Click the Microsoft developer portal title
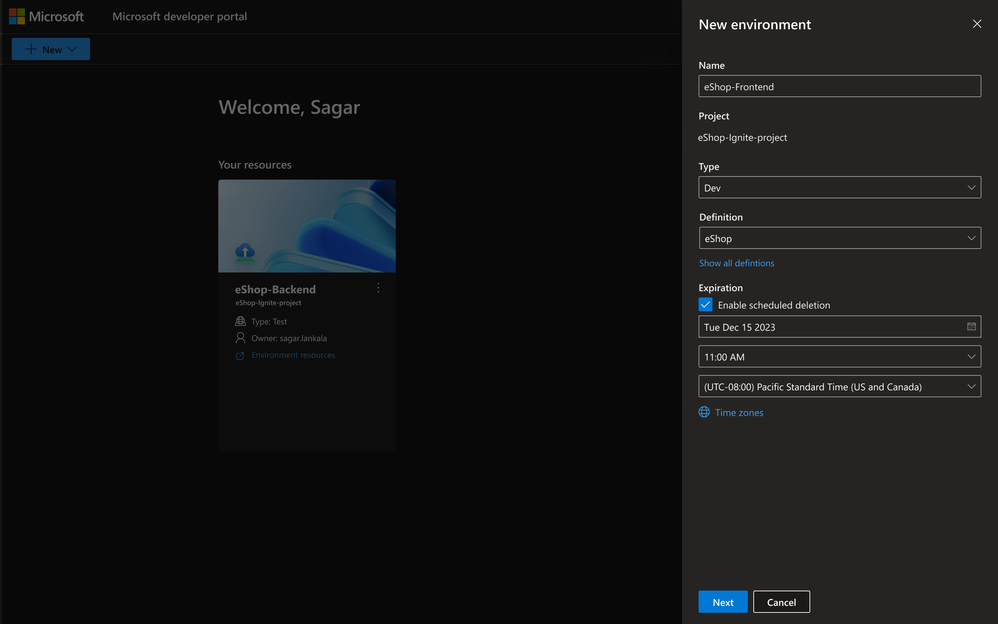The height and width of the screenshot is (624, 998). pos(179,17)
